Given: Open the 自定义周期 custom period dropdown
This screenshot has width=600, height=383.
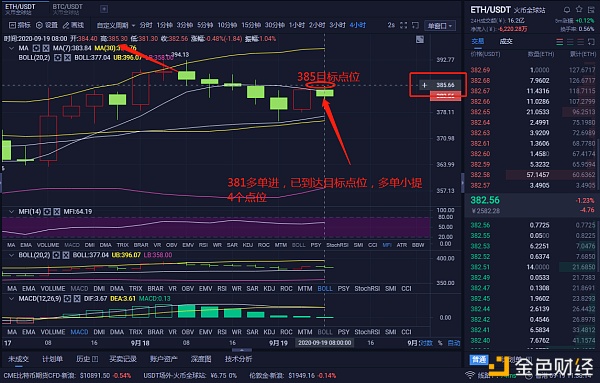Looking at the screenshot, I should click(116, 25).
